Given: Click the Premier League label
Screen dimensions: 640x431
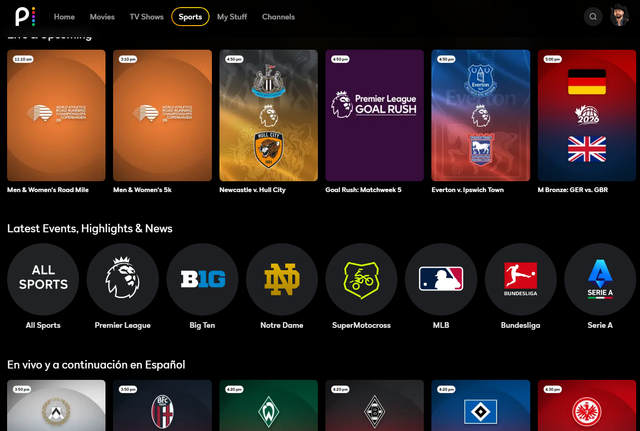Looking at the screenshot, I should tap(122, 325).
